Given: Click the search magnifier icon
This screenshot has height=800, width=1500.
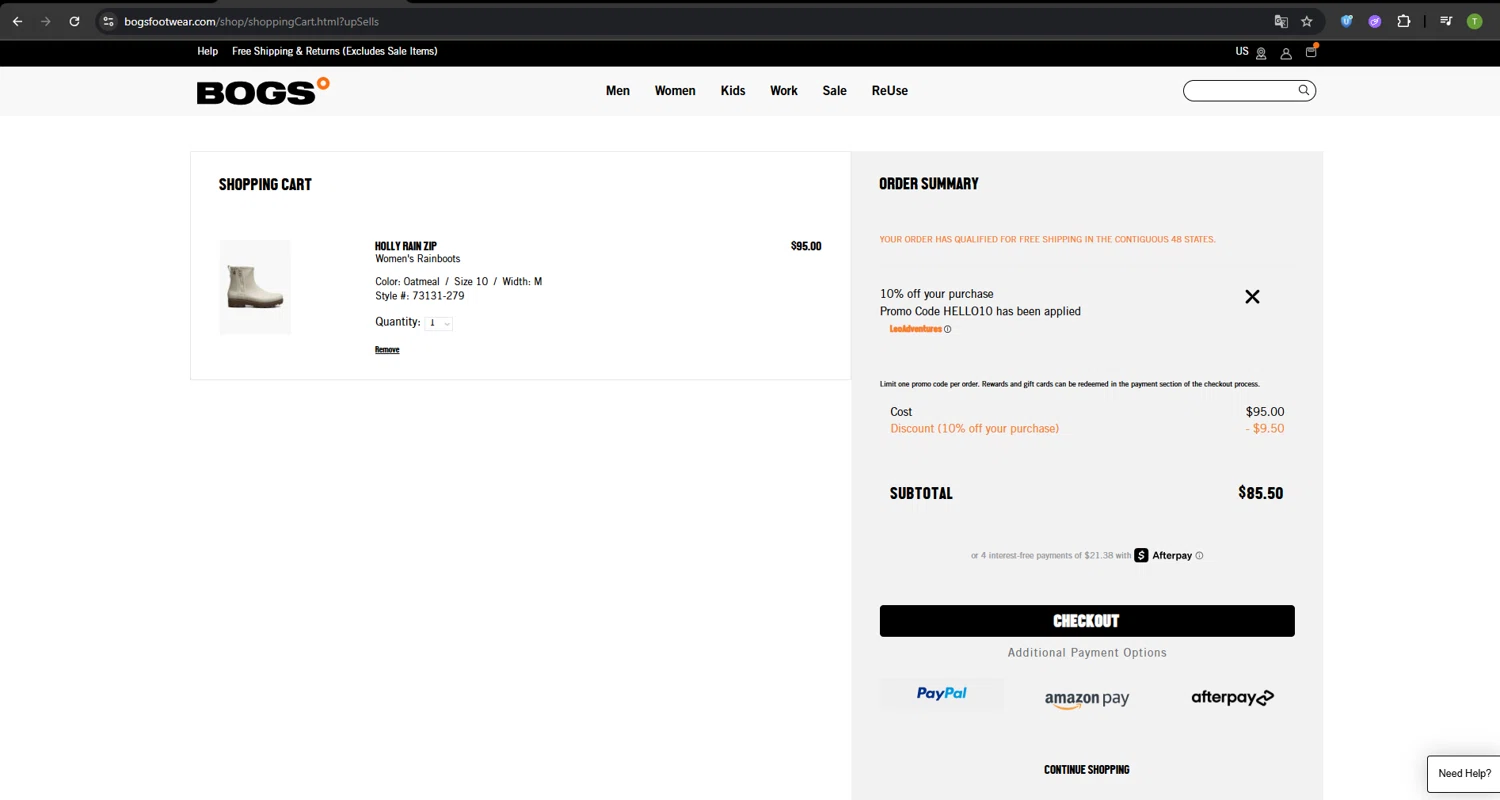Looking at the screenshot, I should (x=1304, y=90).
